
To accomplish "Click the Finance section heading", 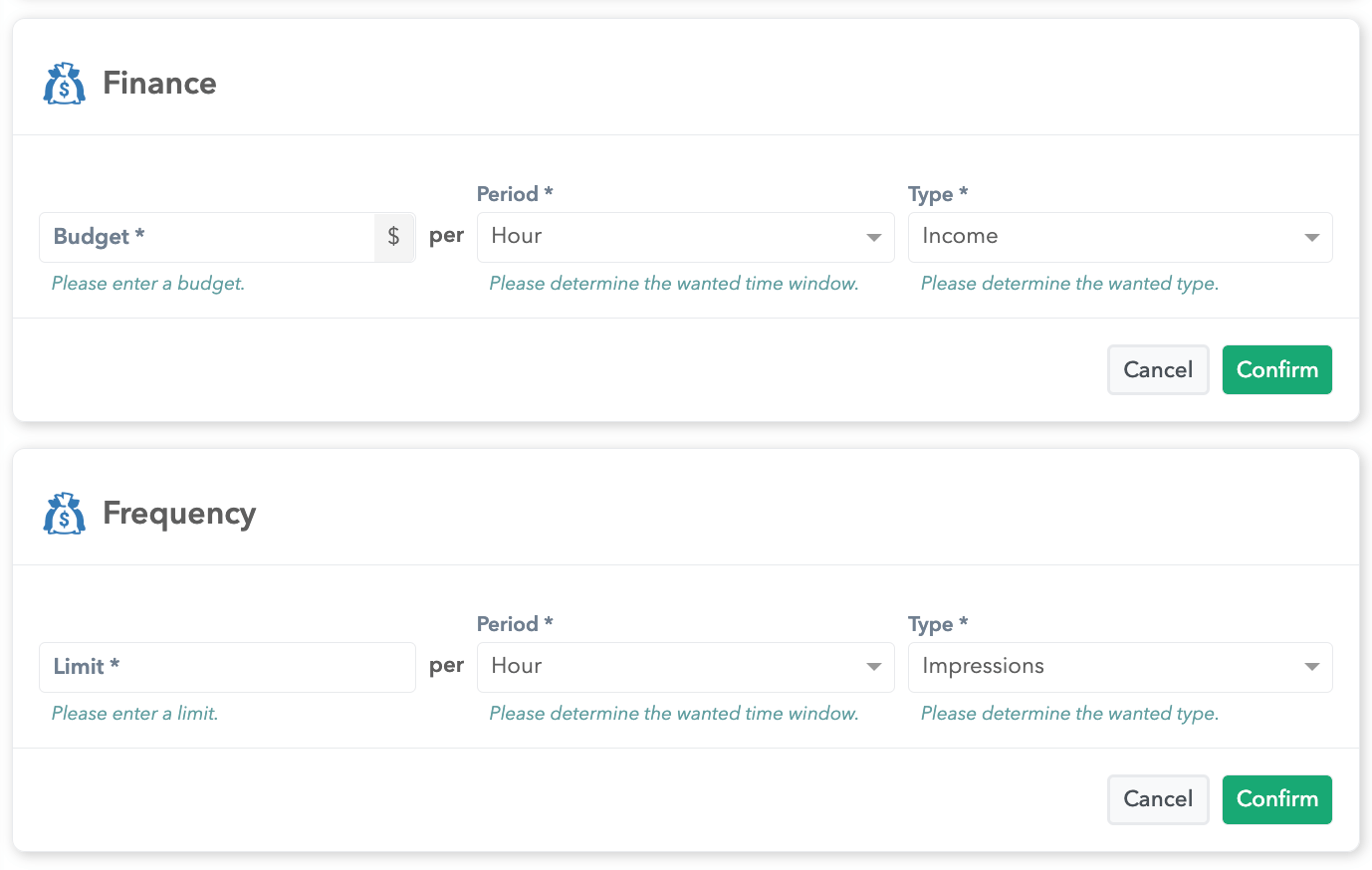I will 159,84.
